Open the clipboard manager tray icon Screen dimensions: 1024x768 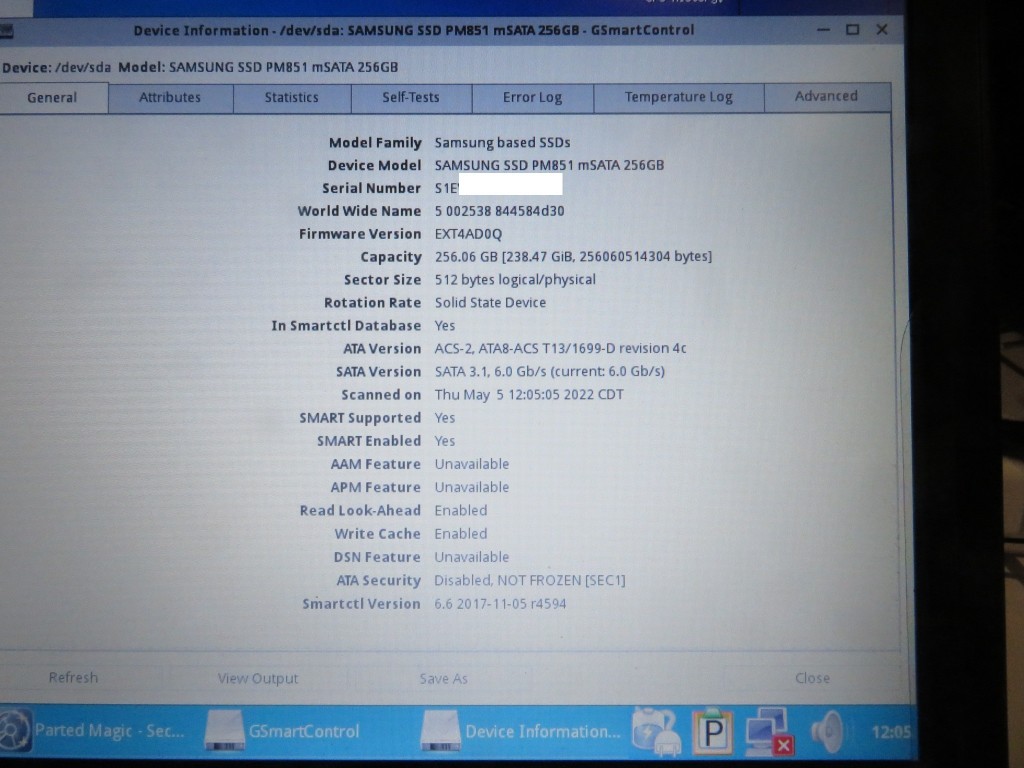click(712, 731)
